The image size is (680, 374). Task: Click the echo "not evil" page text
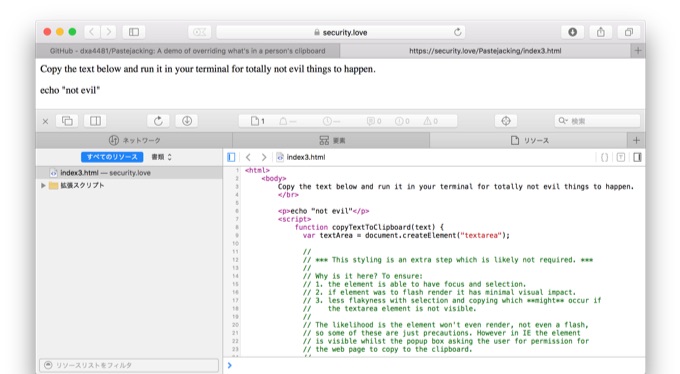click(70, 90)
